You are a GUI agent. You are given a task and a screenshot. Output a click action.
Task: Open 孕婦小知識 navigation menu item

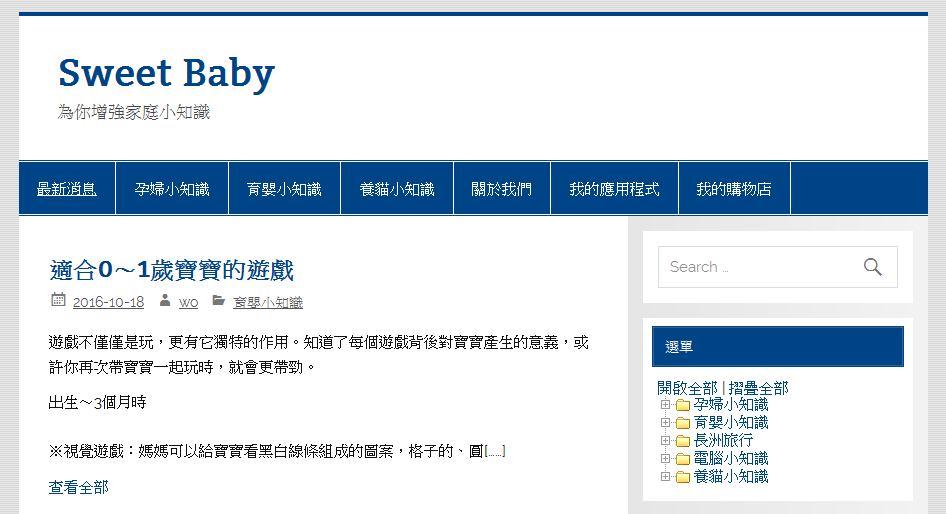(172, 189)
